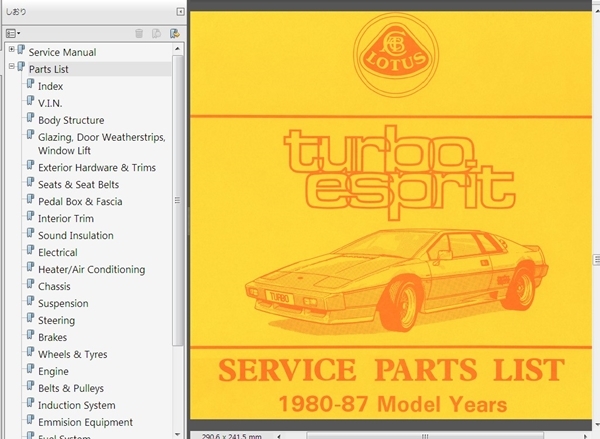
Task: Click the page size 290.6 x 241.5 mm readout
Action: coord(231,436)
